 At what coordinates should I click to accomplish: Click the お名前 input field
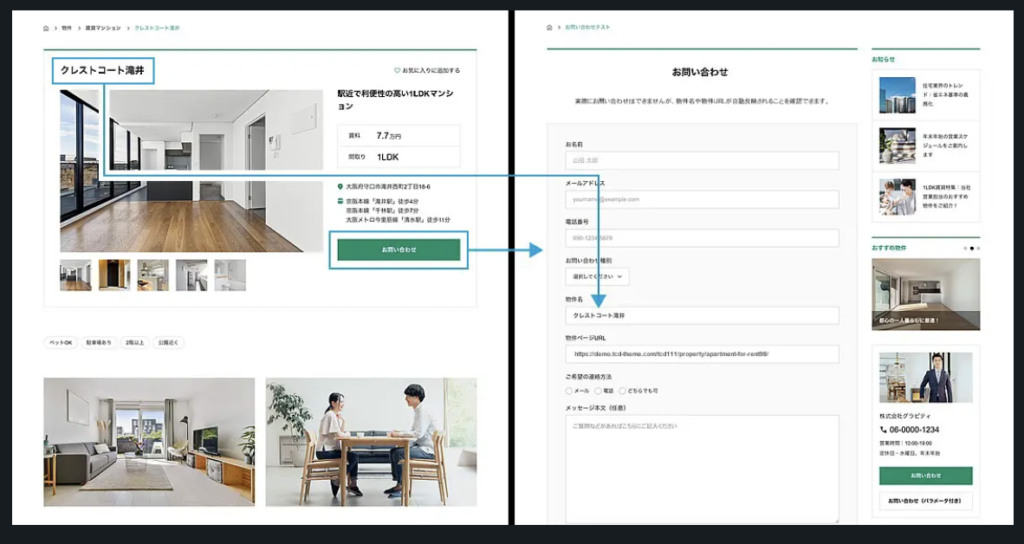(701, 160)
